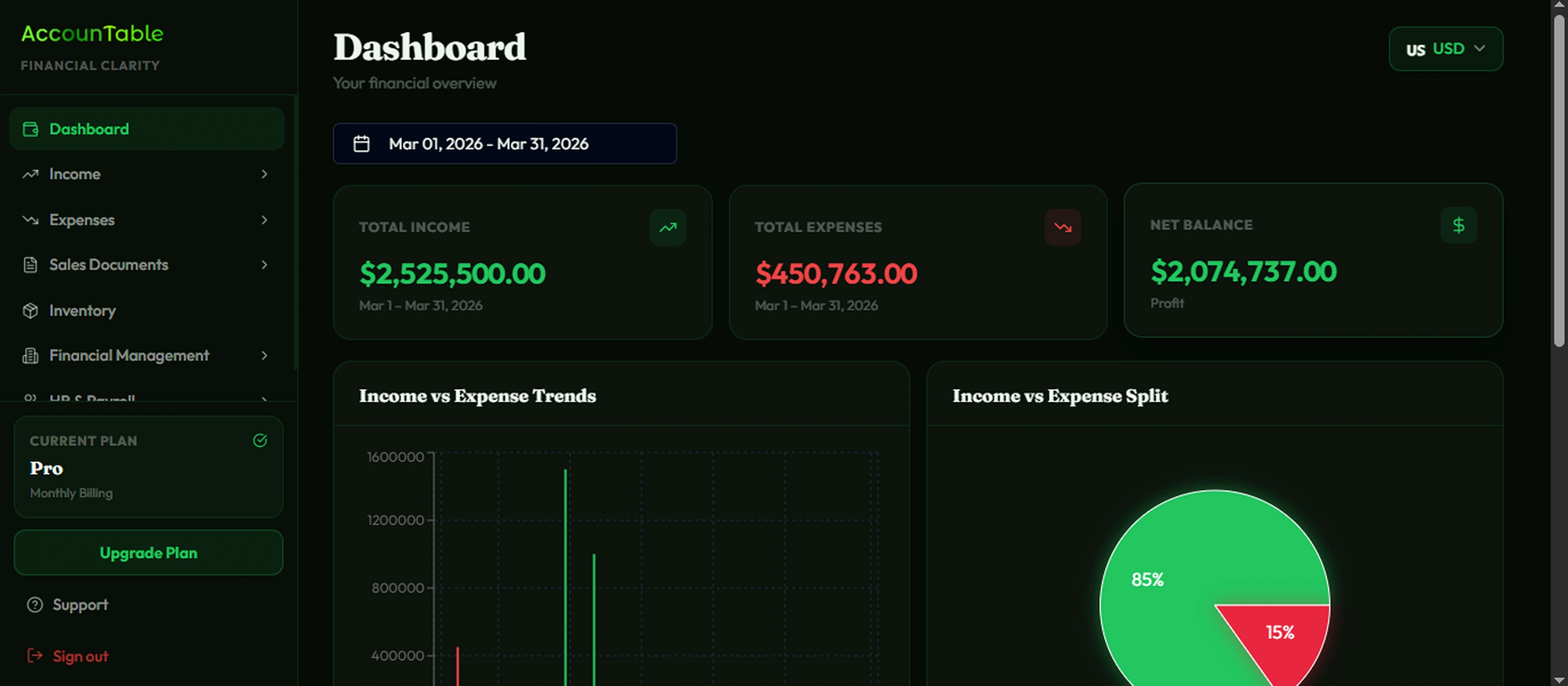Select the Inventory box icon
Screen dimensions: 1568x686
pyautogui.click(x=30, y=311)
